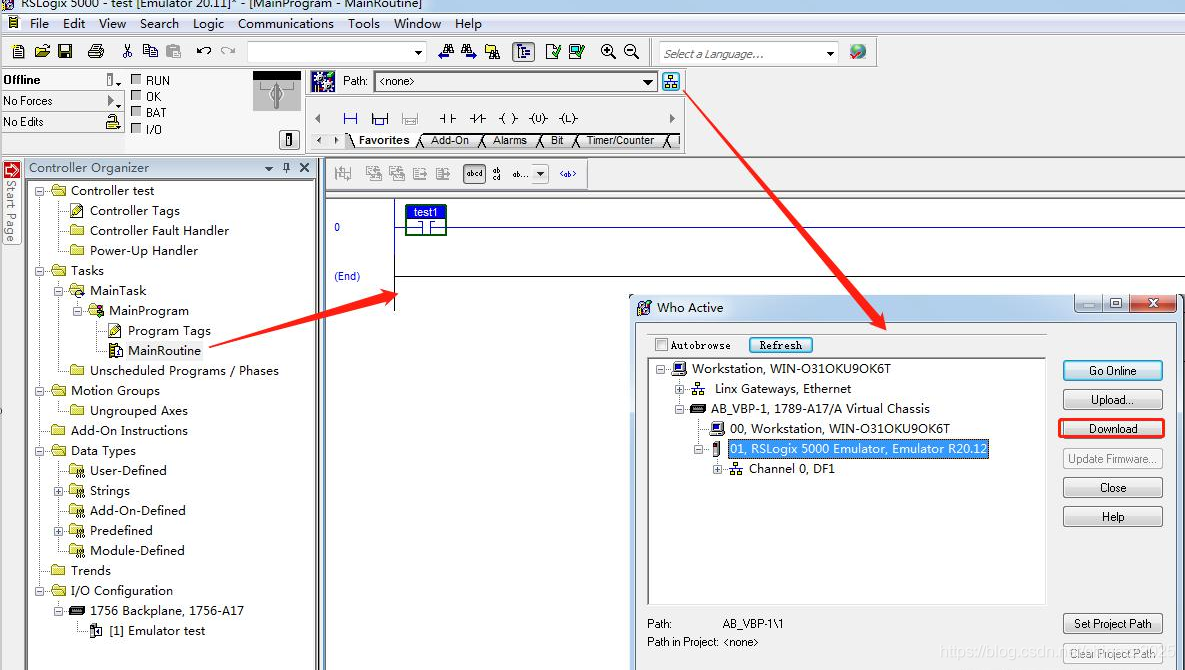Select Program Tags in the organizer
The height and width of the screenshot is (670, 1185).
[x=169, y=331]
